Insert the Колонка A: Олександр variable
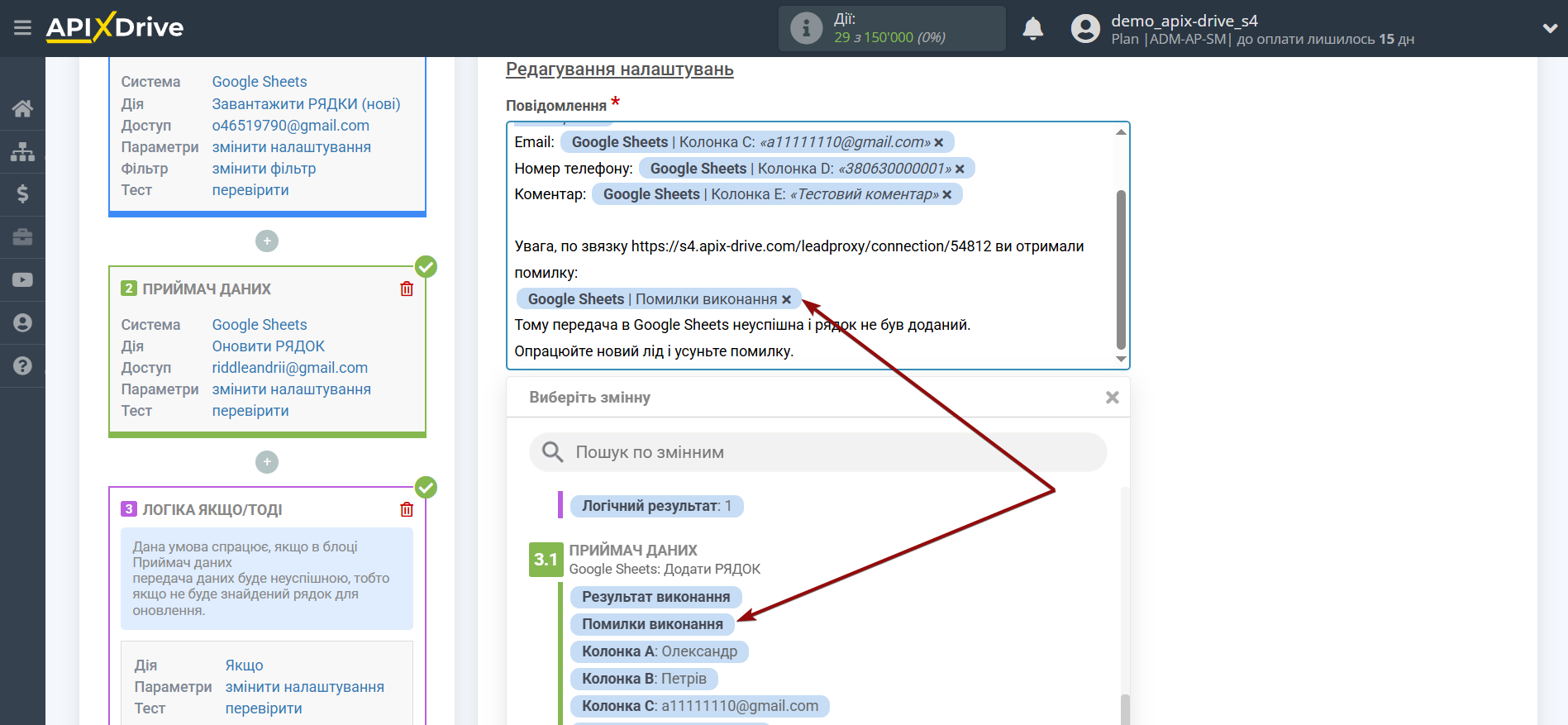 click(x=659, y=651)
